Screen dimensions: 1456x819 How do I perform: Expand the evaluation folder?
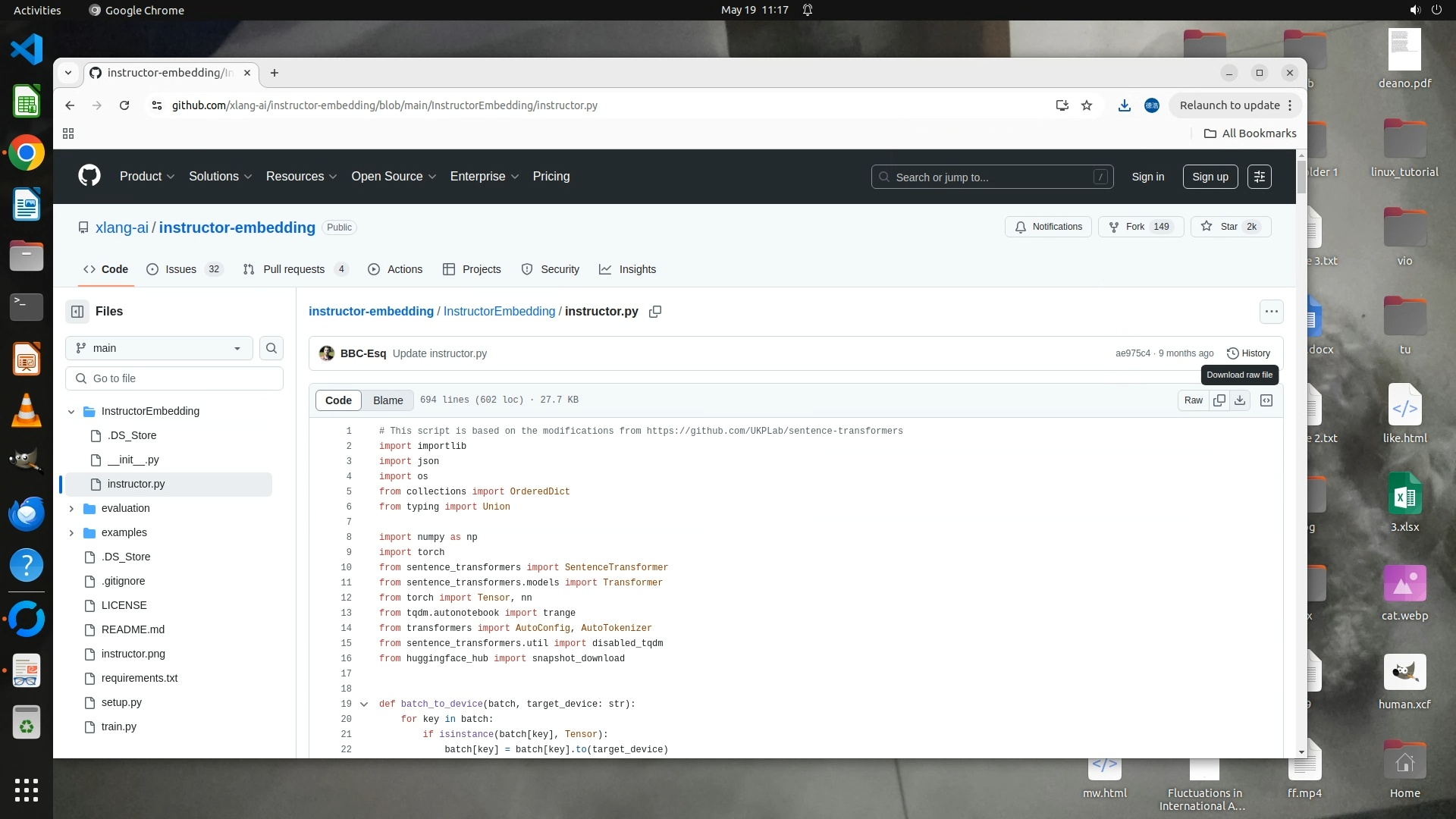point(71,509)
